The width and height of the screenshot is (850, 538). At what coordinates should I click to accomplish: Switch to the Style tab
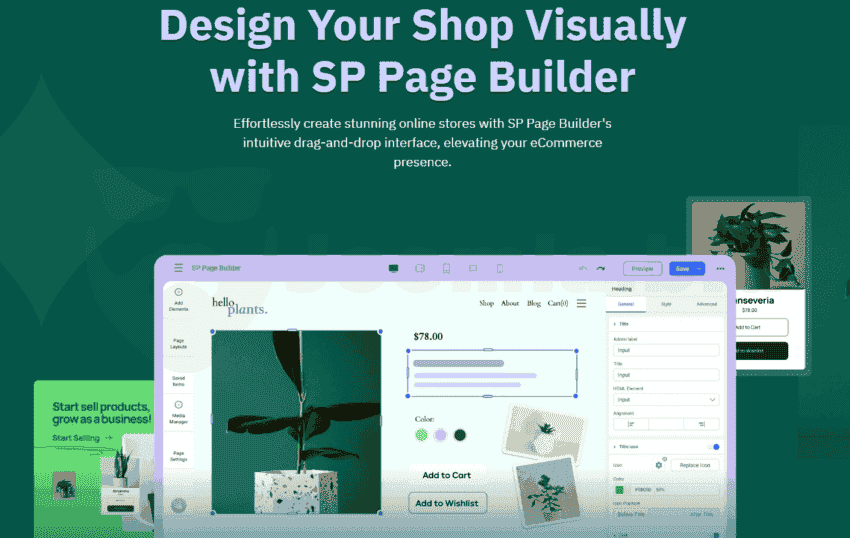point(666,303)
